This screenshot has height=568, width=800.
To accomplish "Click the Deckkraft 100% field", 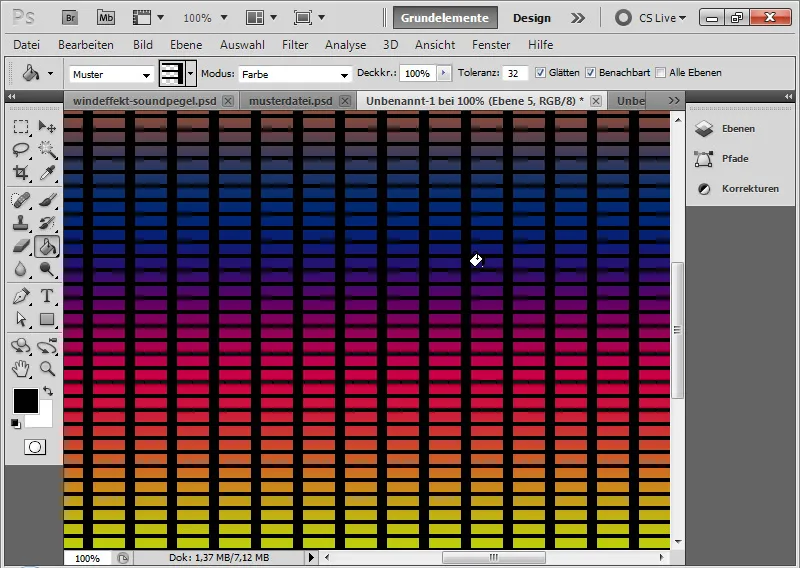I will [418, 73].
